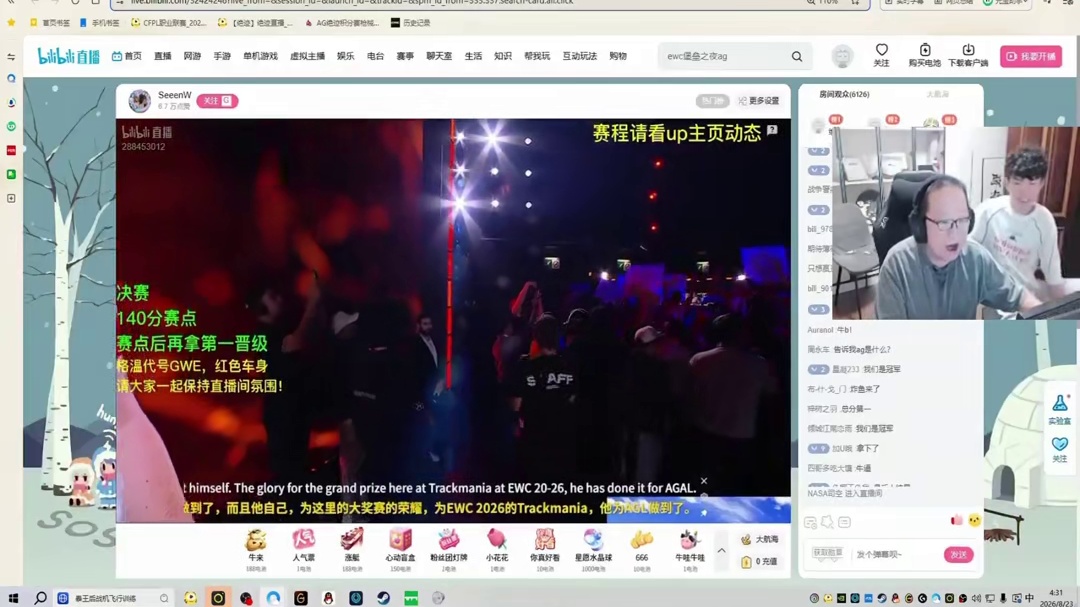Click the first icon in the chat toolbar
Screen dimensions: 1080x607
[811, 522]
